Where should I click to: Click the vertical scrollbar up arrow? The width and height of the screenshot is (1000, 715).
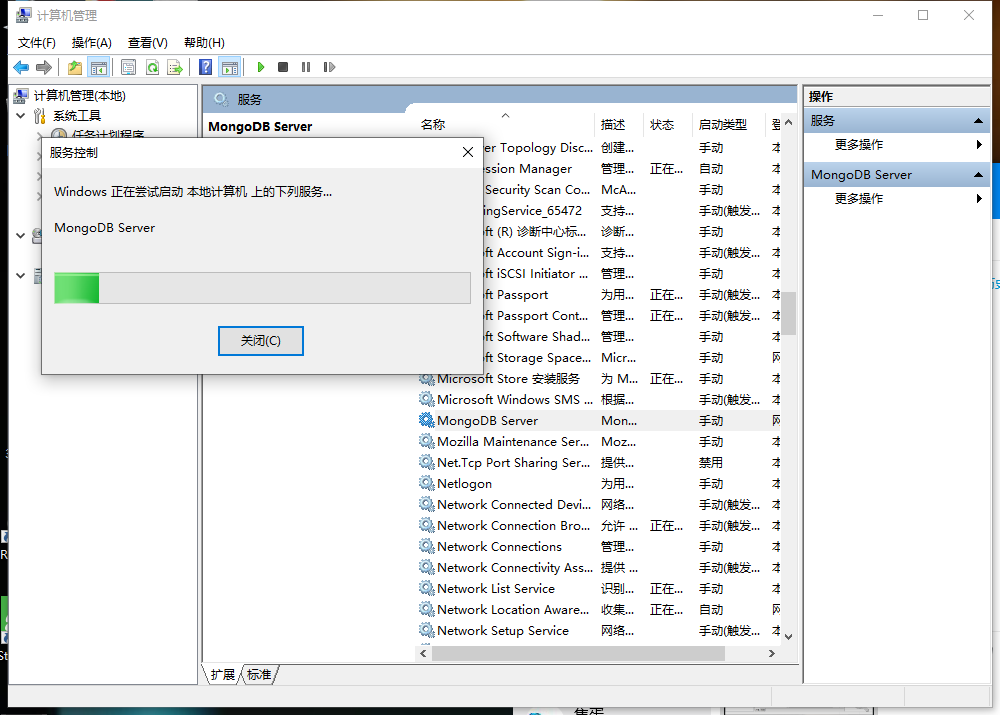(789, 122)
